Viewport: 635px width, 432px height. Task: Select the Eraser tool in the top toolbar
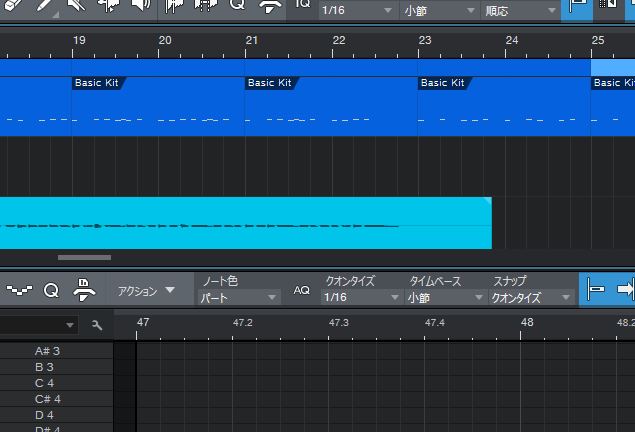pyautogui.click(x=13, y=6)
